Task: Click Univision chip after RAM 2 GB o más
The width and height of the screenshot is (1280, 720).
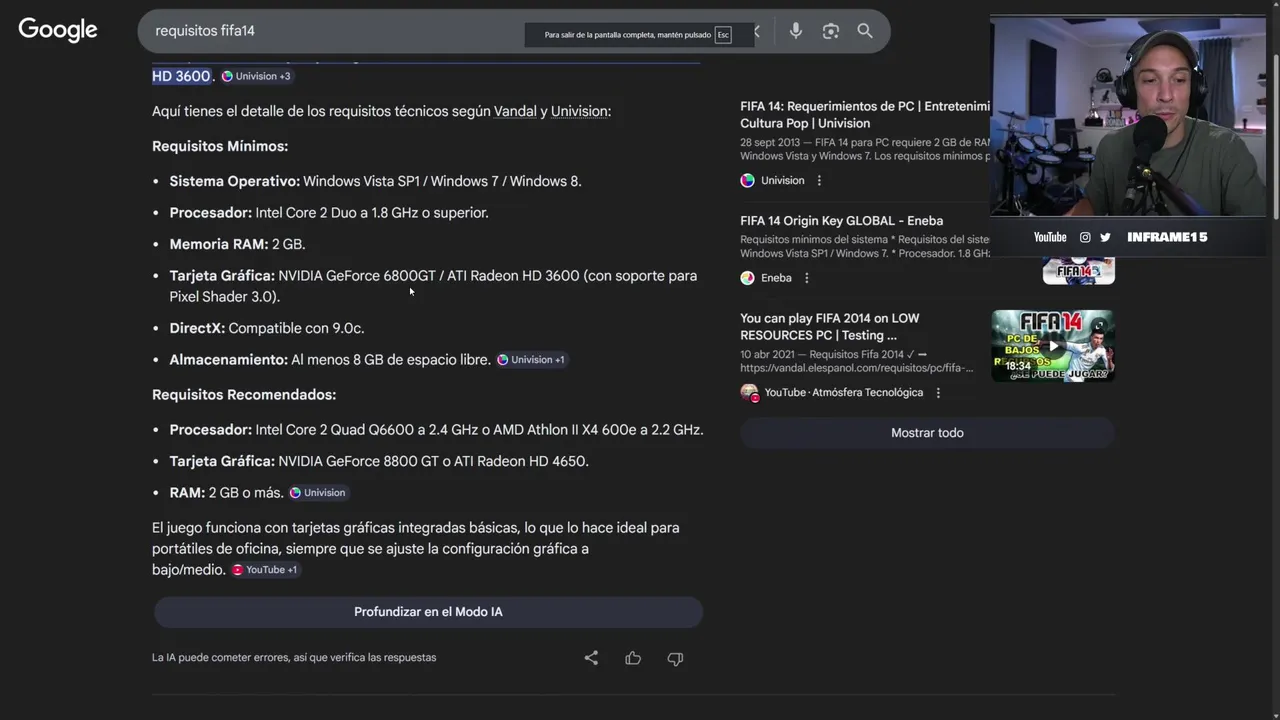Action: tap(317, 492)
